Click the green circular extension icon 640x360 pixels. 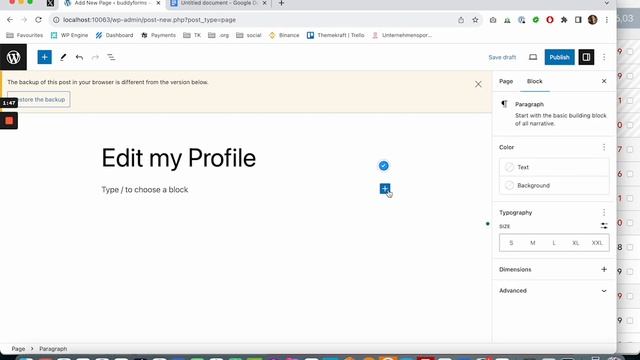[536, 20]
